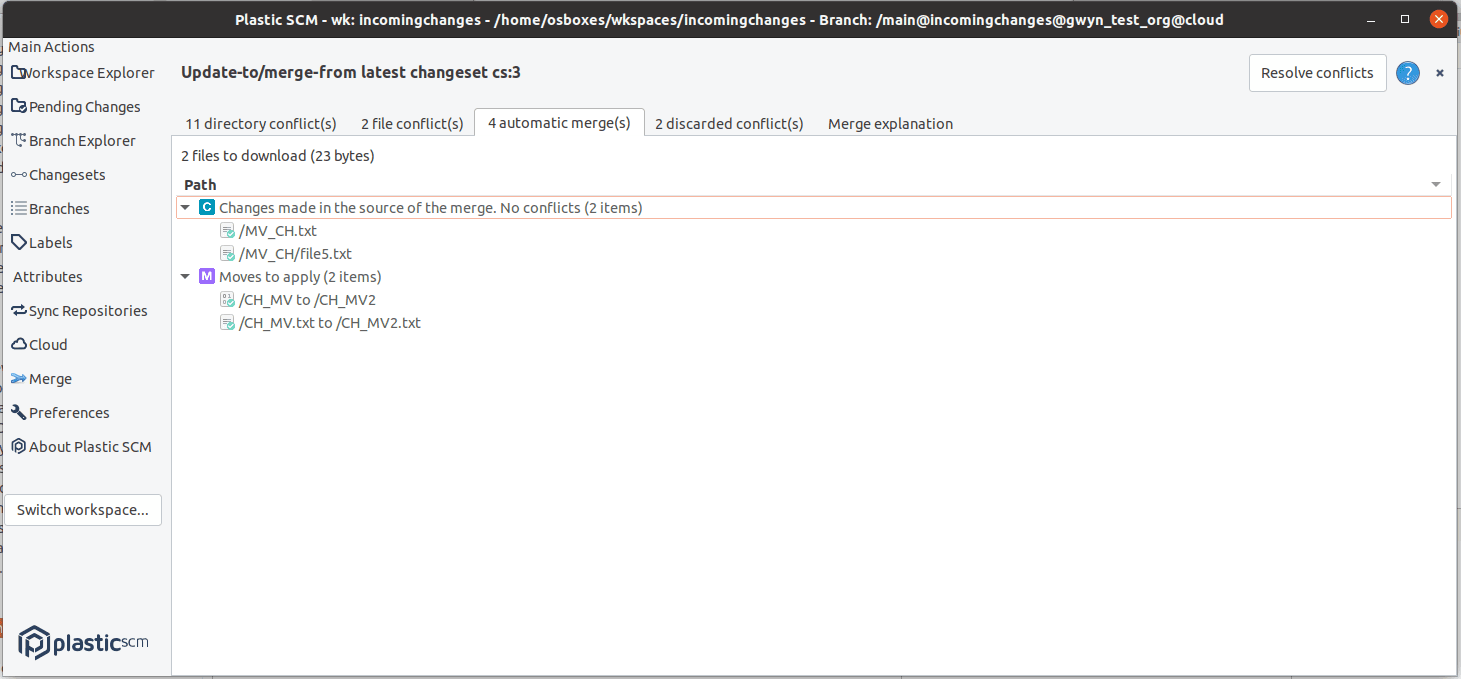Click the teal C changes category icon
The image size is (1461, 679).
(207, 208)
